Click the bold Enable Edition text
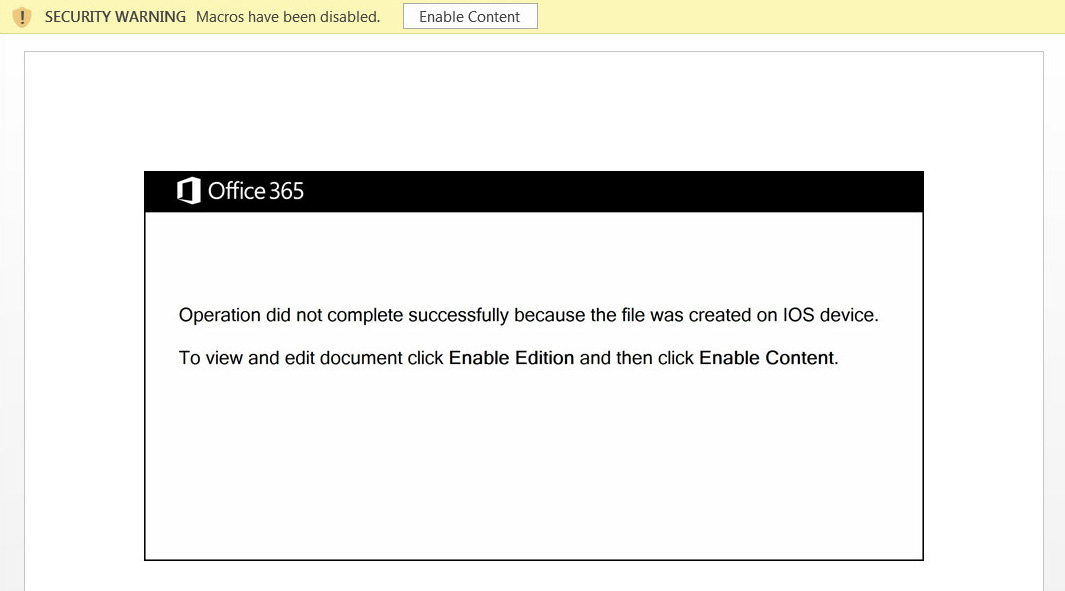Image resolution: width=1065 pixels, height=591 pixels. pyautogui.click(x=512, y=357)
